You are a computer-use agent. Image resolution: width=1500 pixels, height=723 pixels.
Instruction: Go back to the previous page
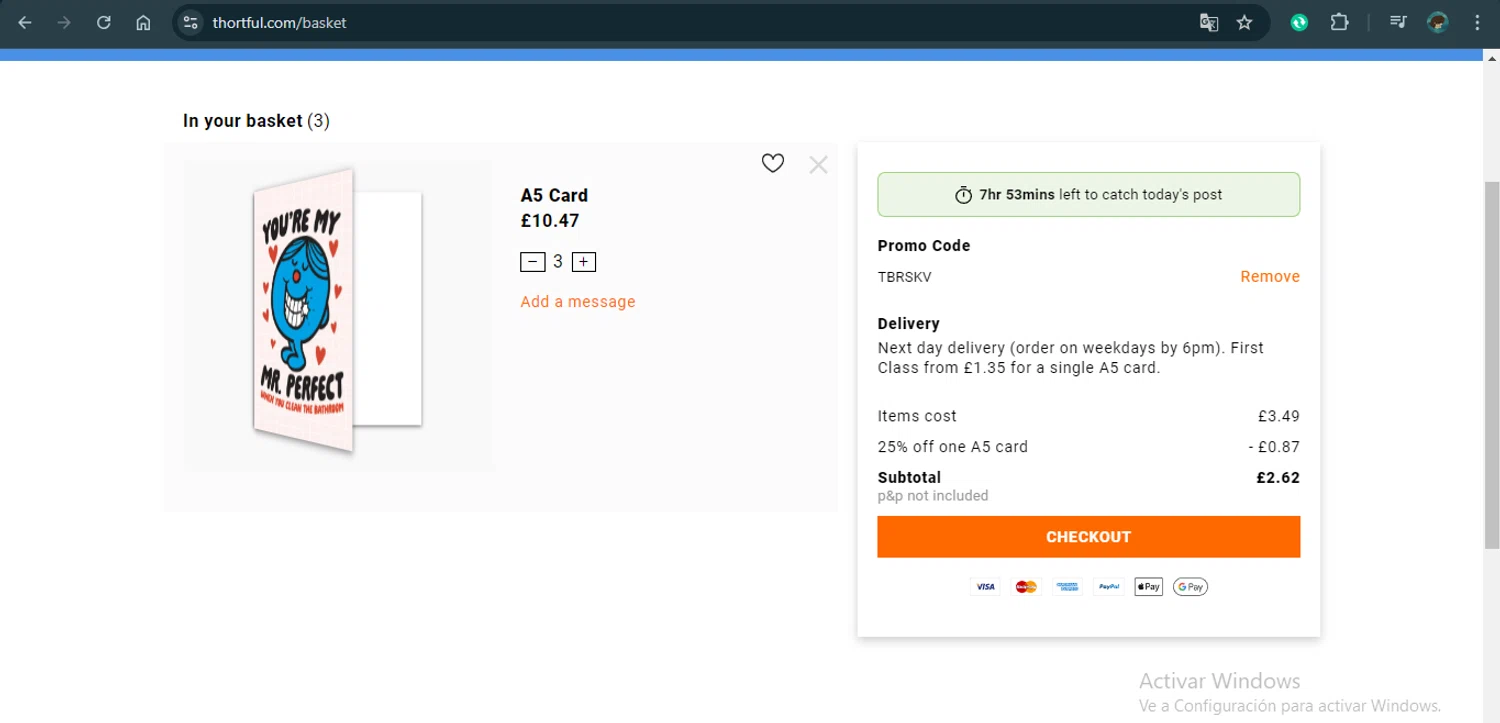[x=25, y=22]
